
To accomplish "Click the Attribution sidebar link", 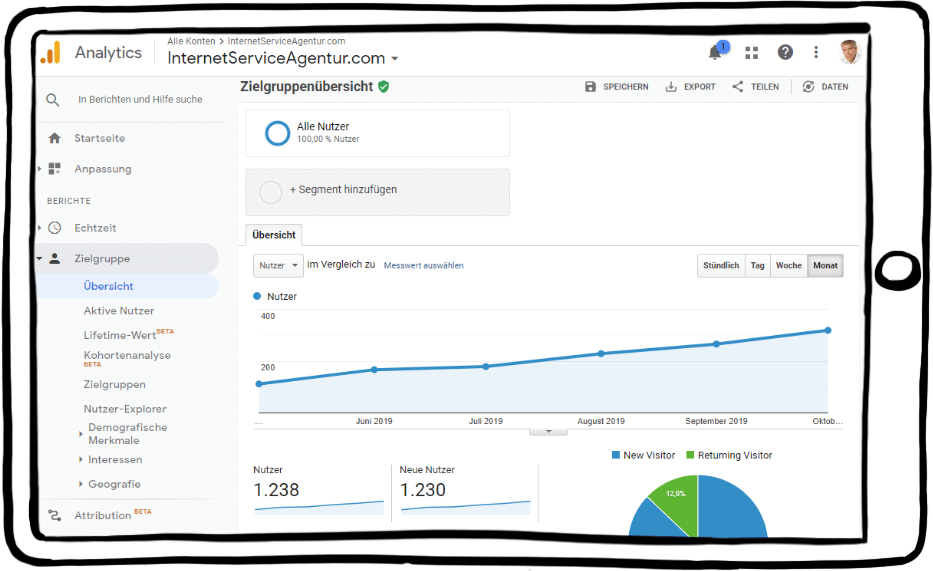I will click(102, 515).
